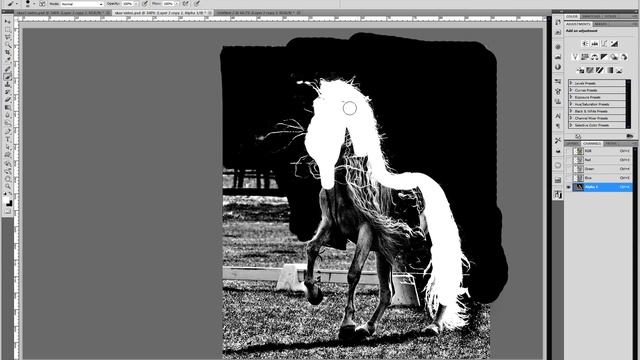The width and height of the screenshot is (640, 360).
Task: Enable airbrush mode in options bar
Action: pos(185,4)
